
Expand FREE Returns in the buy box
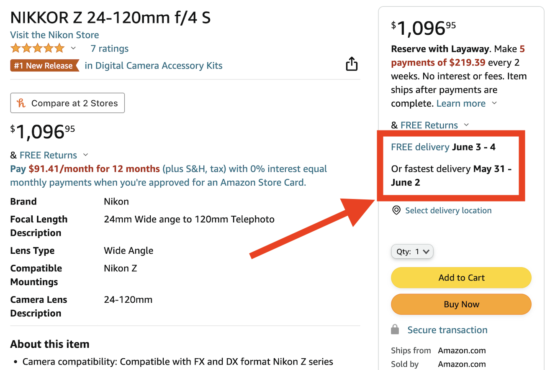(x=467, y=125)
